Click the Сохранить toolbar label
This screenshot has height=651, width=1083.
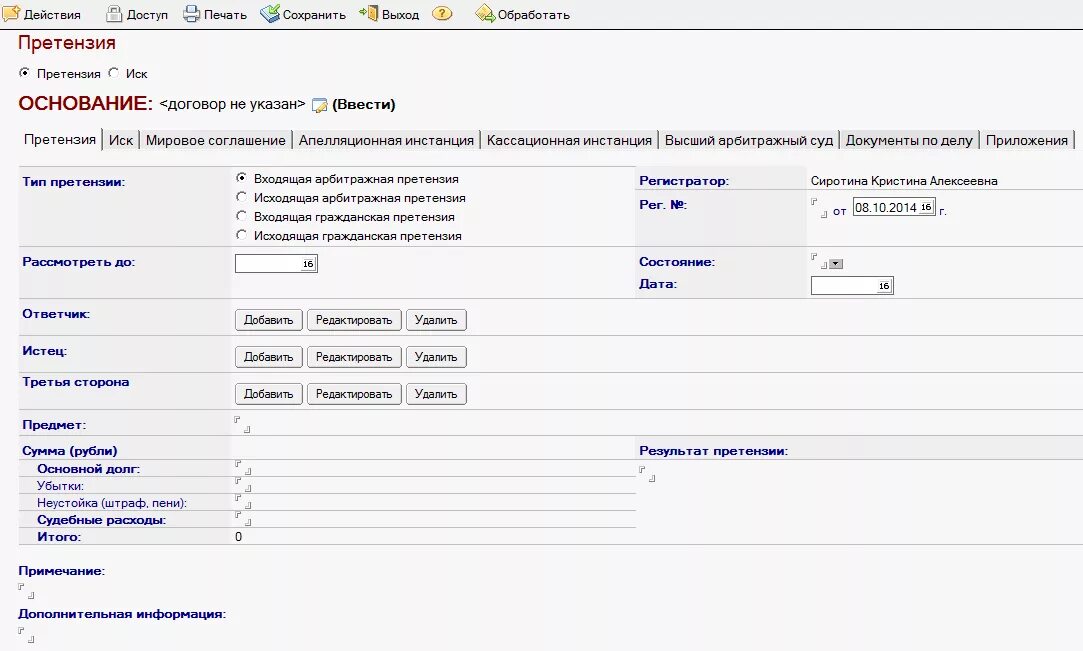point(314,14)
